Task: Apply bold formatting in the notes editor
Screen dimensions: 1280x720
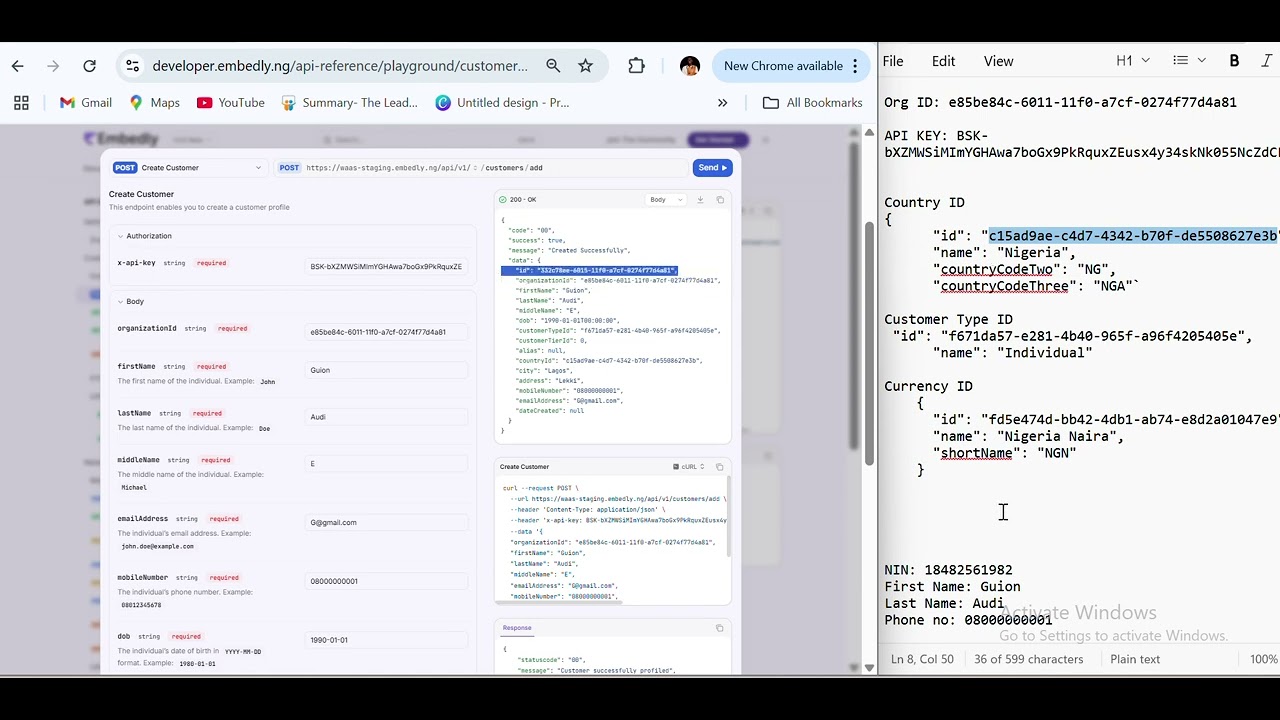Action: tap(1234, 60)
